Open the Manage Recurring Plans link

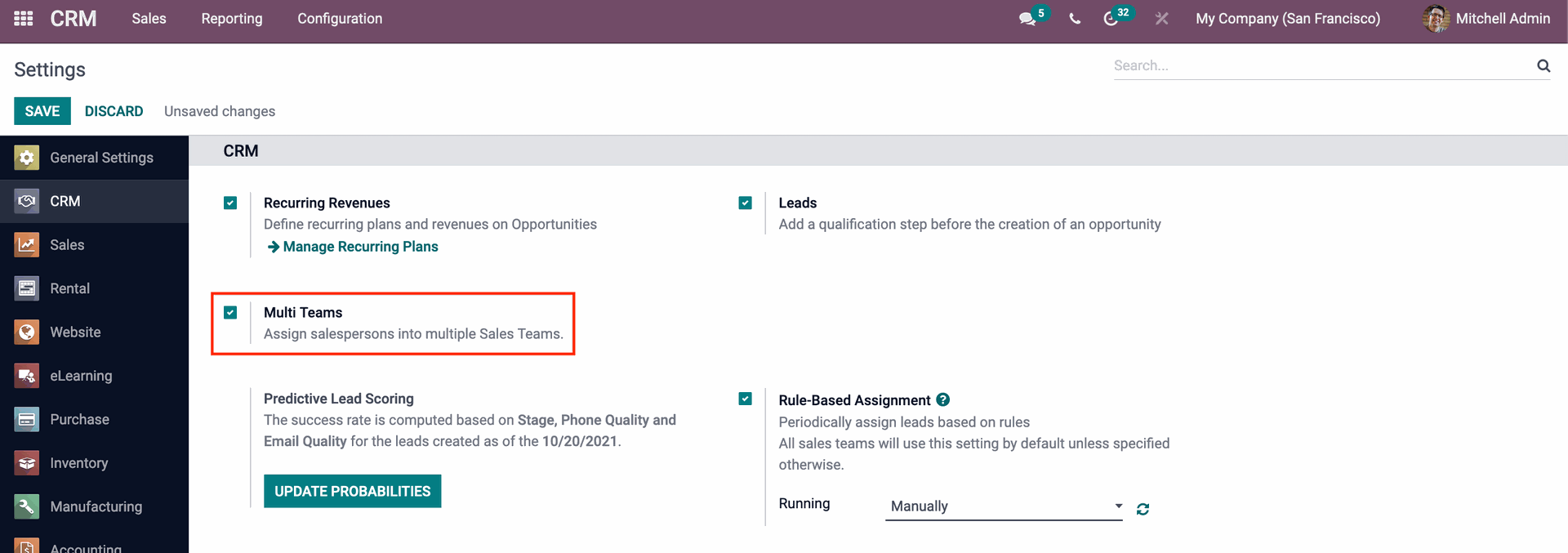353,247
